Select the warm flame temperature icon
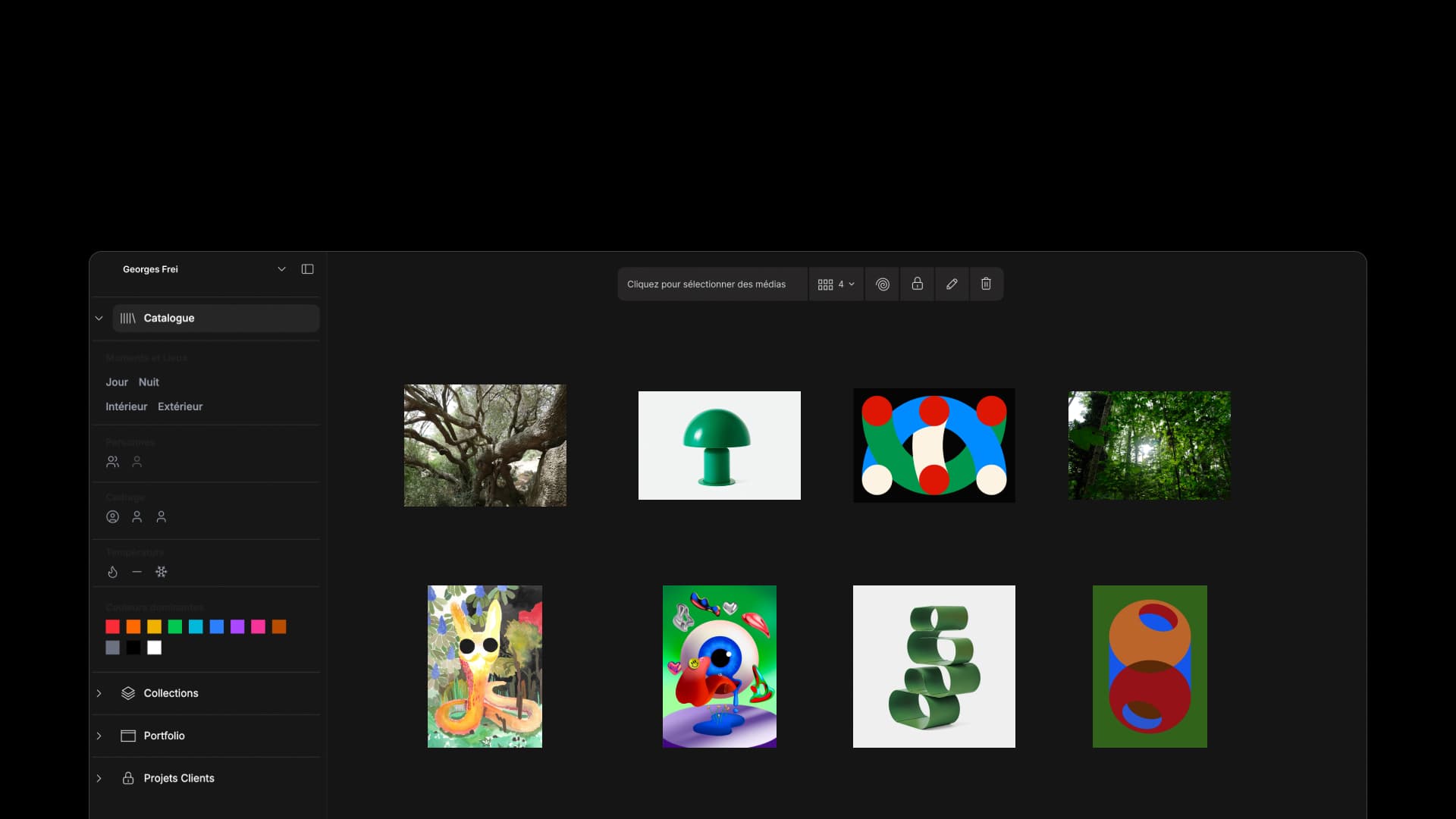 point(113,572)
